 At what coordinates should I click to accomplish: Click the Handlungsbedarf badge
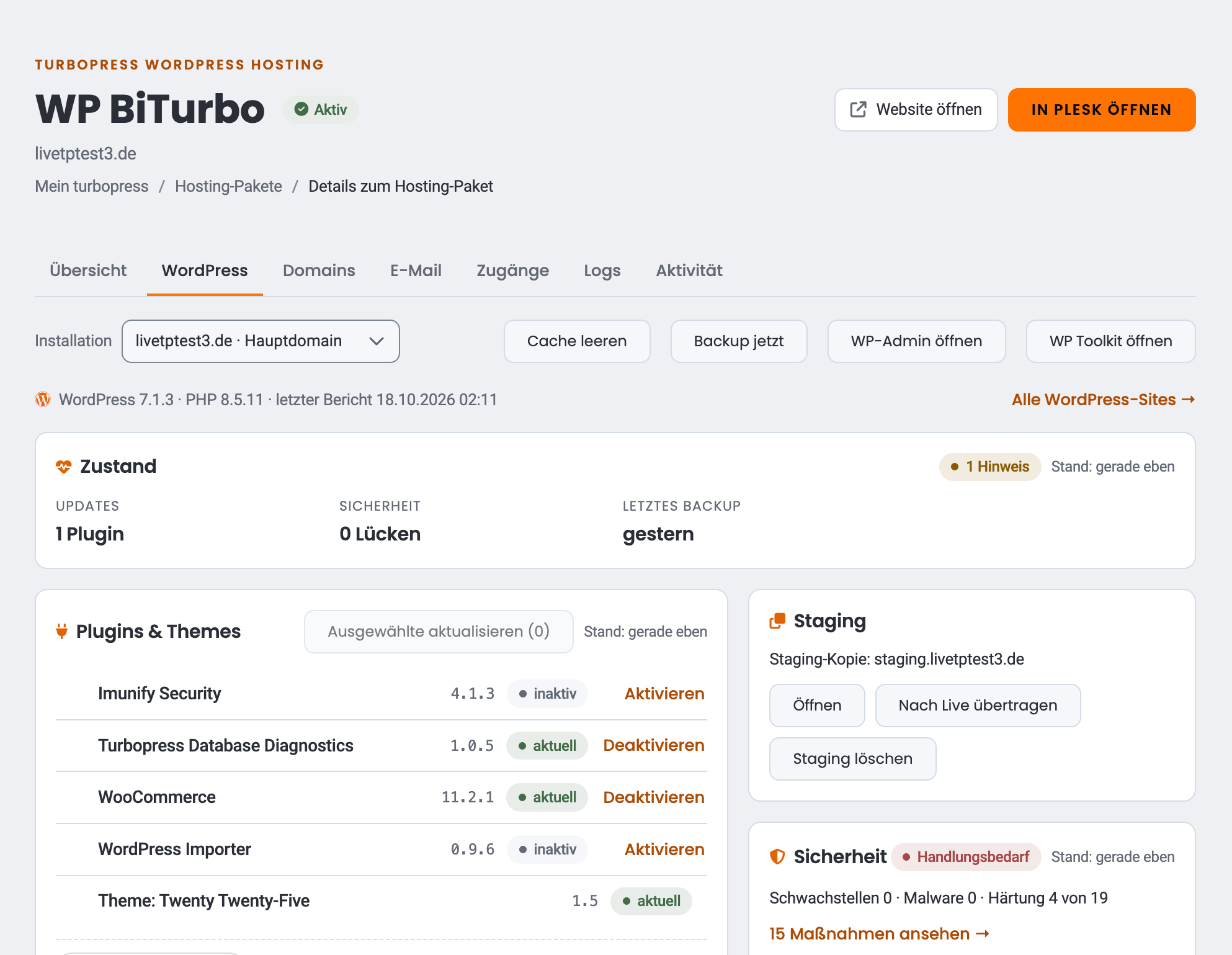(966, 857)
